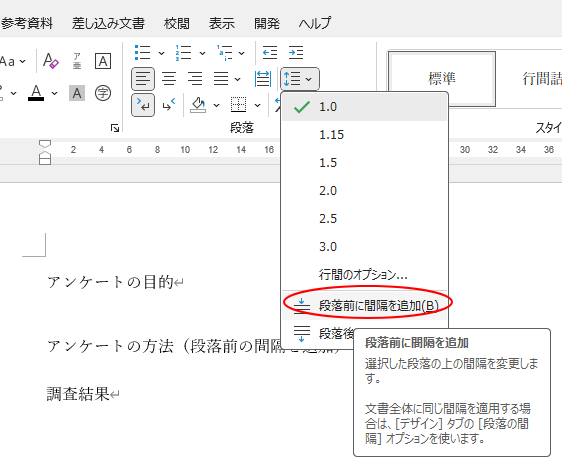This screenshot has height=463, width=562.
Task: Click the character border icon
Action: click(x=103, y=61)
